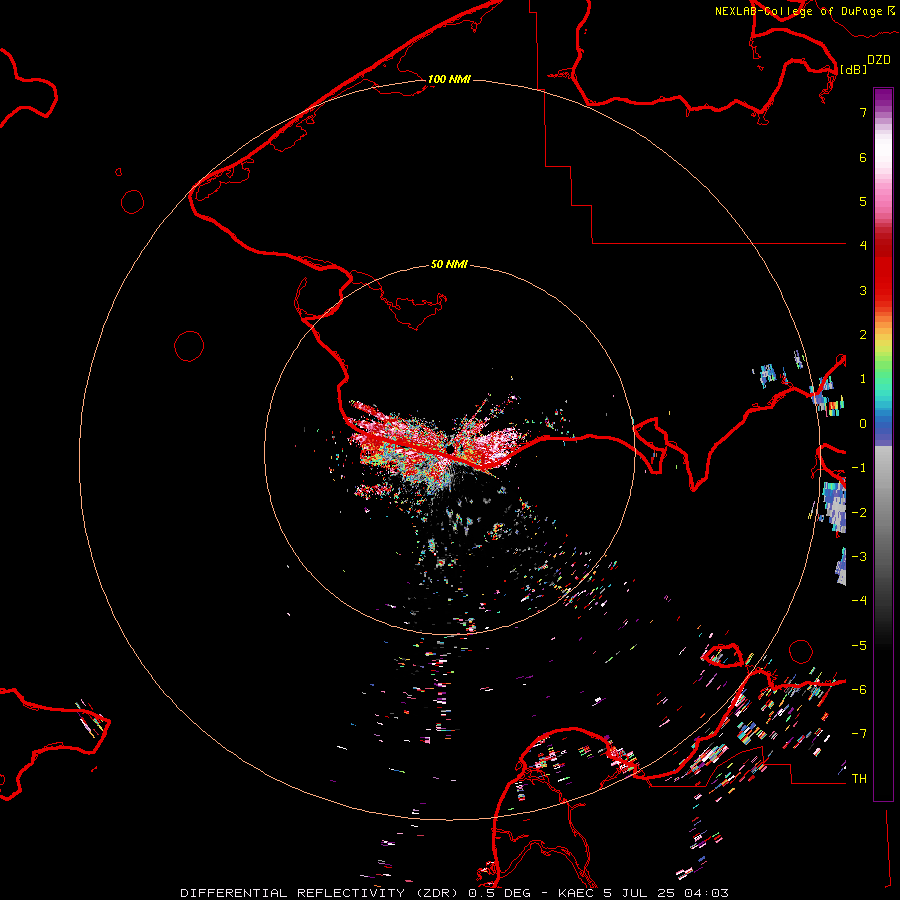This screenshot has width=900, height=900.
Task: Select scale value "5" on legend
Action: tap(863, 201)
